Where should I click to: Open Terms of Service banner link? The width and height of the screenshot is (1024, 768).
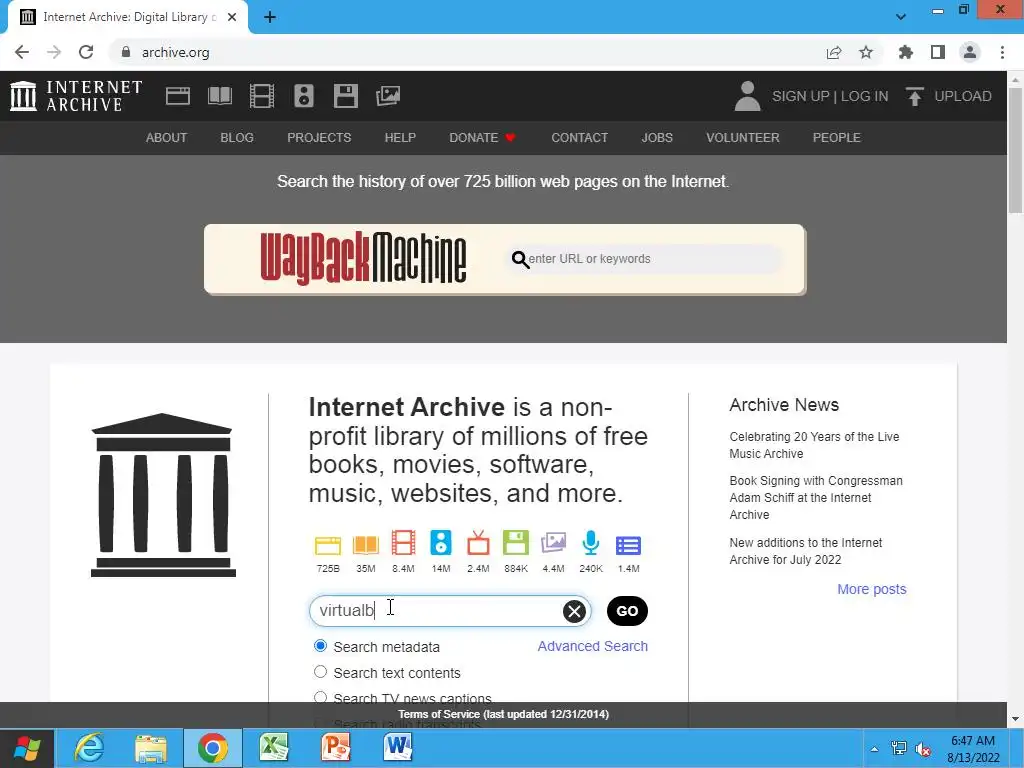[x=504, y=714]
